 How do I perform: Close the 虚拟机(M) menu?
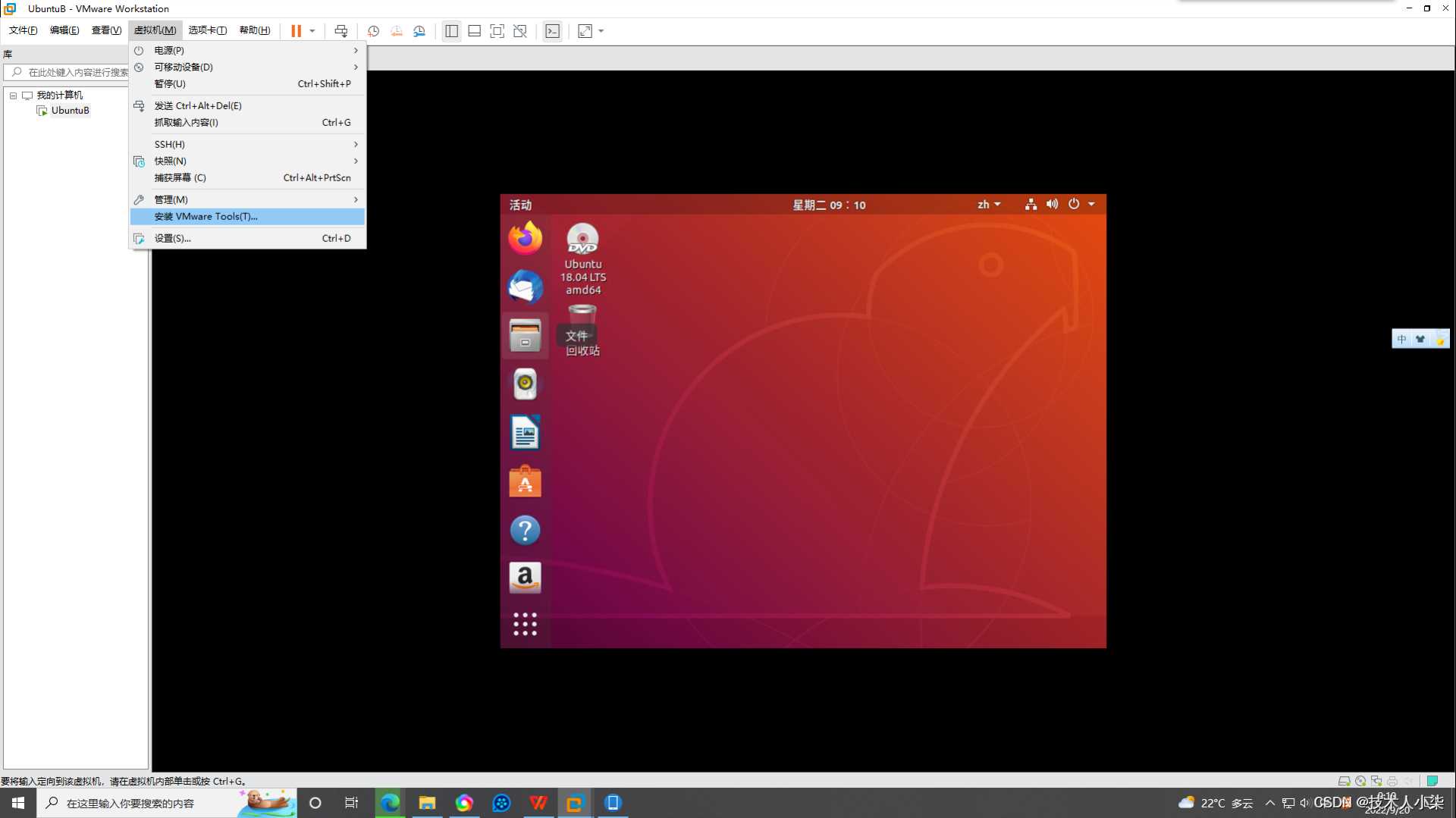pyautogui.click(x=155, y=30)
